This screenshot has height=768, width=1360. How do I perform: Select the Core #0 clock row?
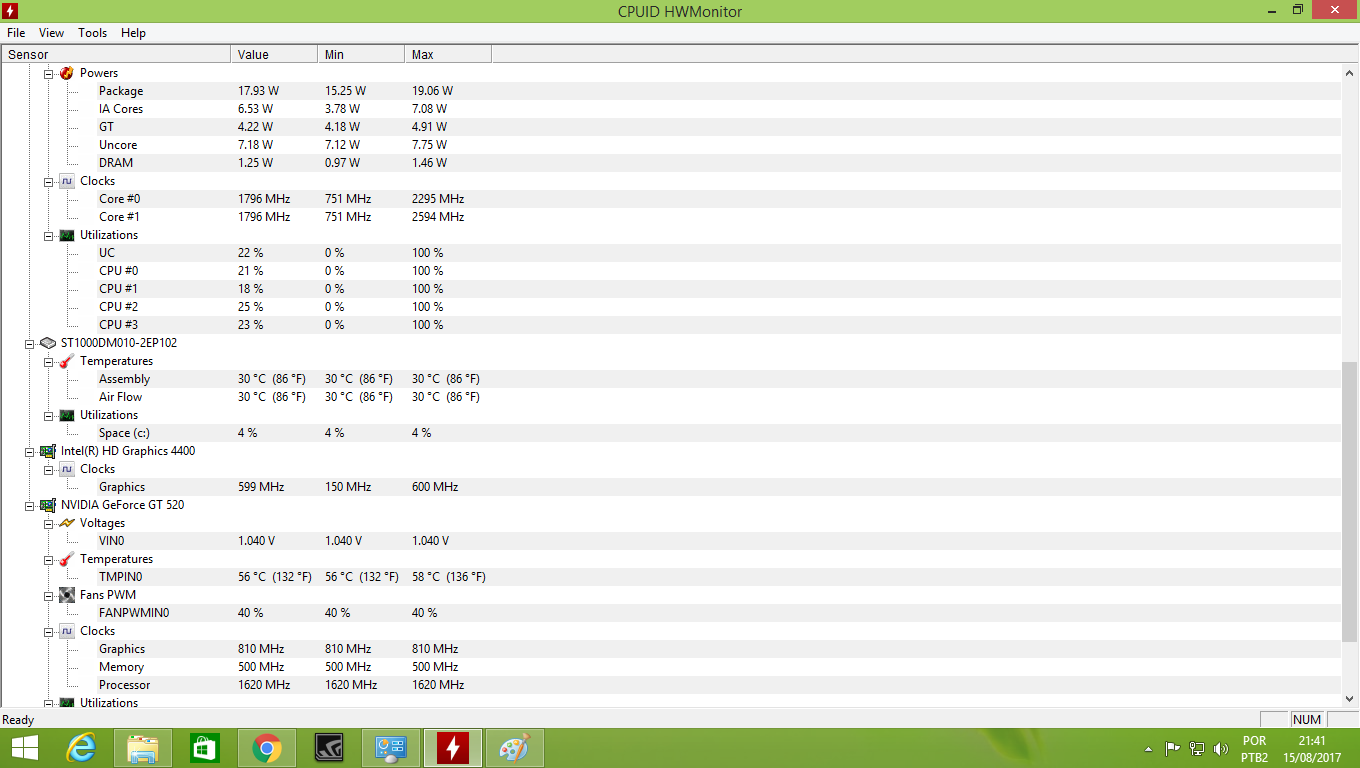coord(670,199)
